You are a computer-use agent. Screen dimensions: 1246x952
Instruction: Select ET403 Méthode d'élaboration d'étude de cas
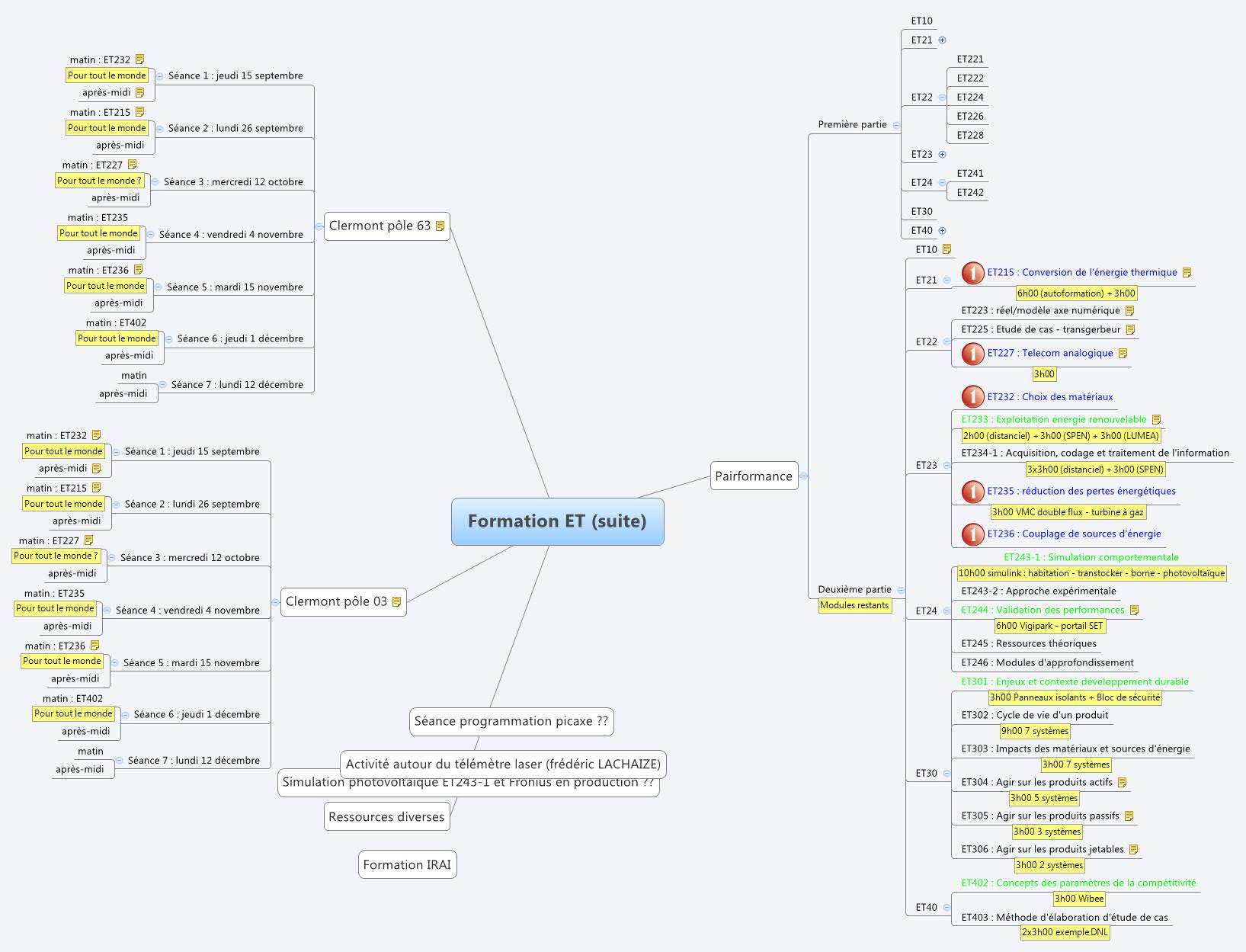click(1065, 918)
